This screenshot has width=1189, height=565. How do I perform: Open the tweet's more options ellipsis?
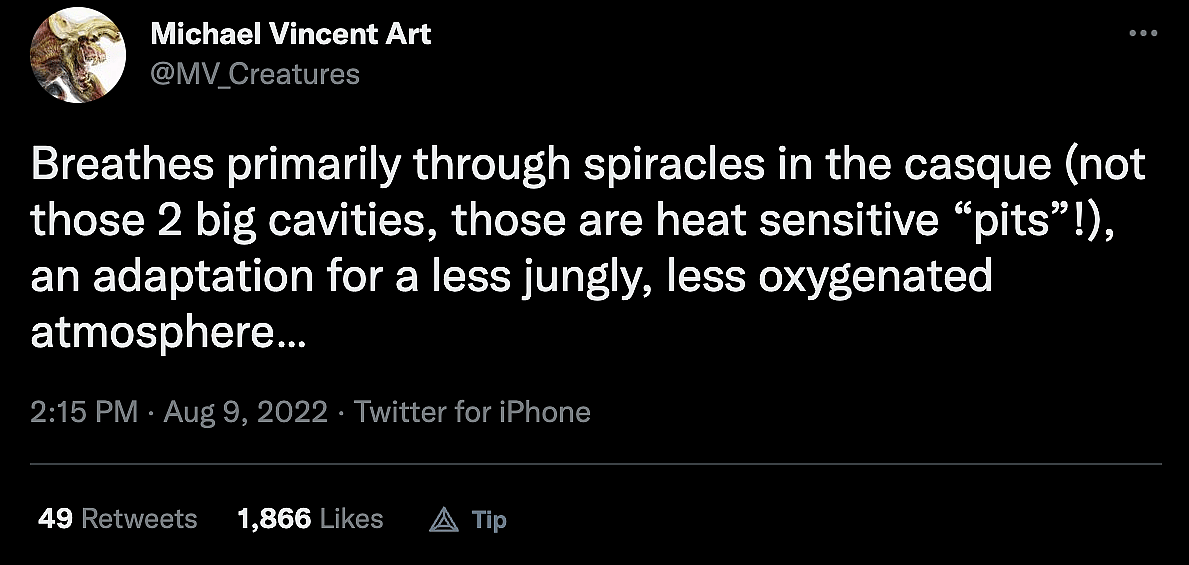(1142, 33)
